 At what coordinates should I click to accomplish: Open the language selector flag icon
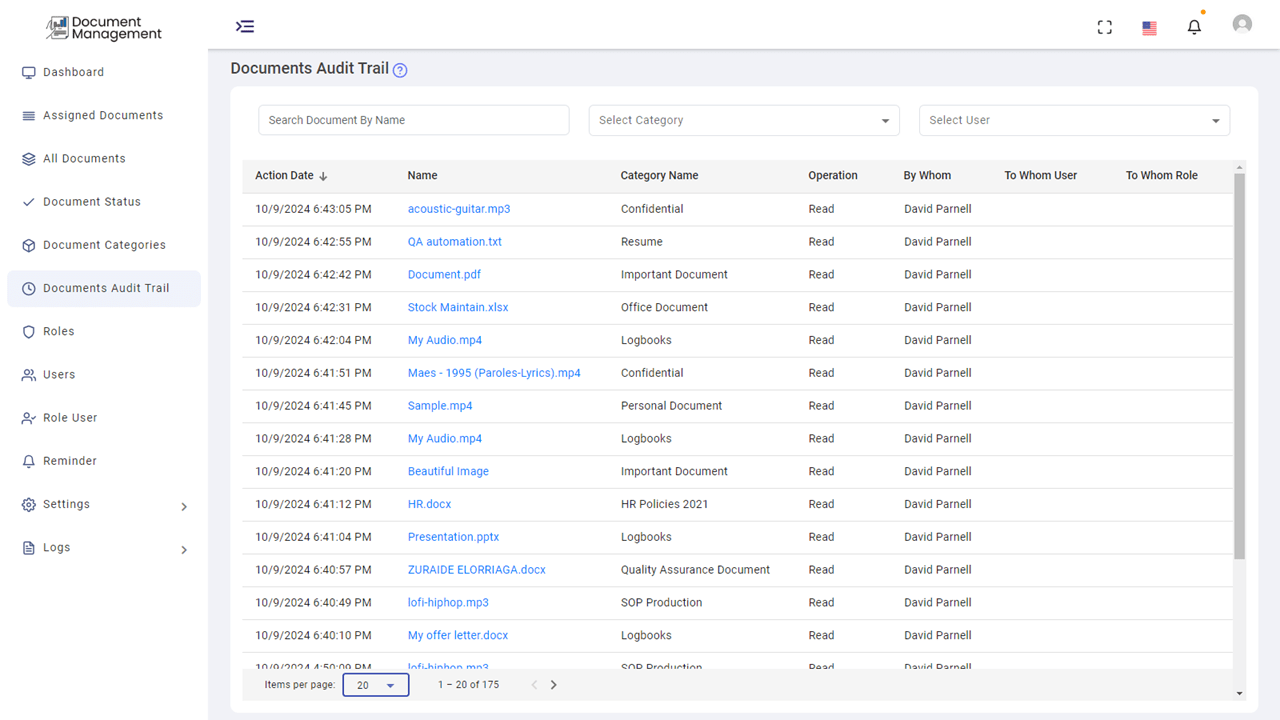[x=1149, y=28]
